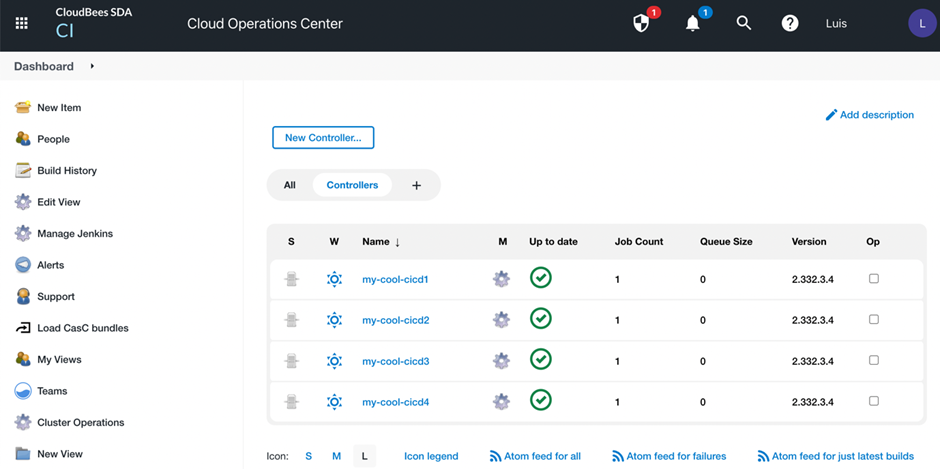Viewport: 940px width, 469px height.
Task: Open the my-cool-cicd1 controller link
Action: click(396, 279)
